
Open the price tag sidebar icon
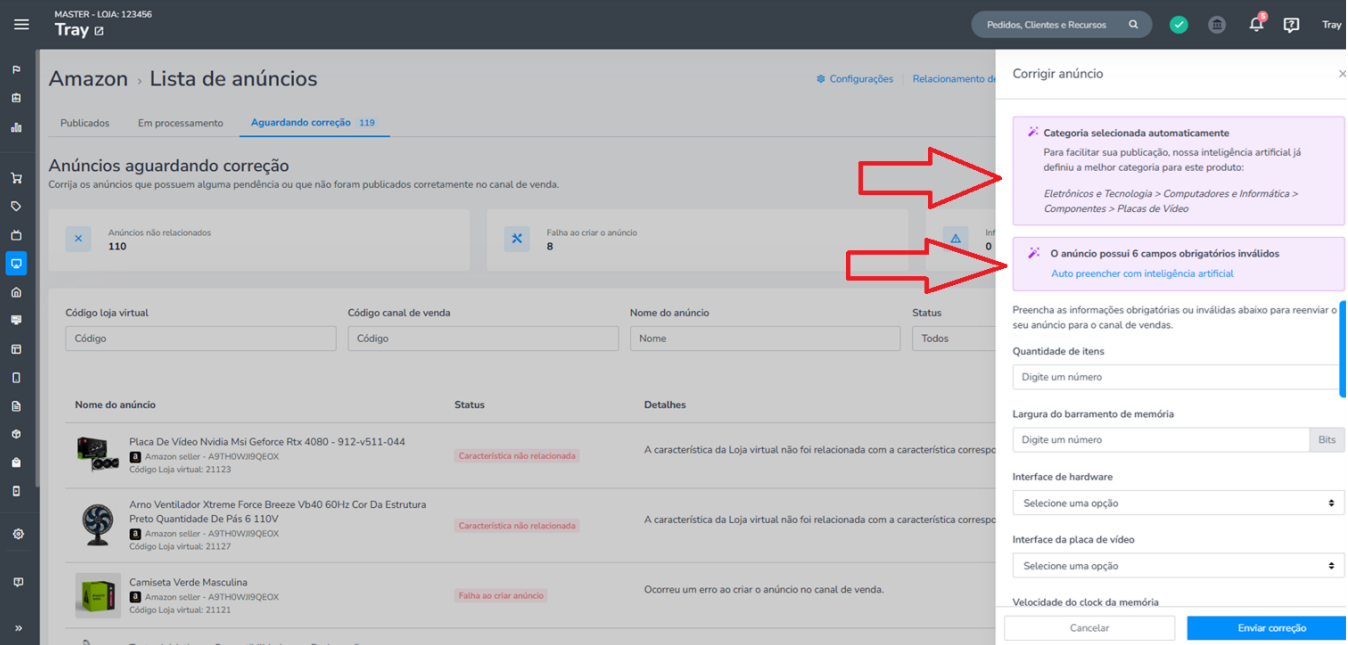coord(16,206)
